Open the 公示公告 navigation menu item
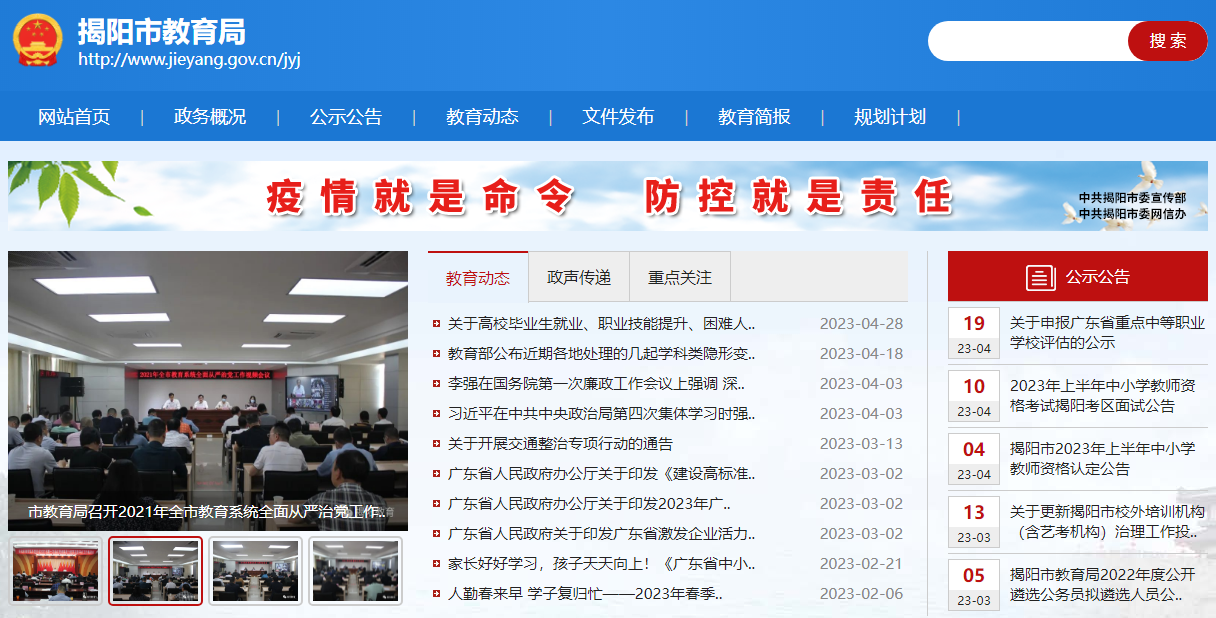This screenshot has height=618, width=1216. coord(346,117)
